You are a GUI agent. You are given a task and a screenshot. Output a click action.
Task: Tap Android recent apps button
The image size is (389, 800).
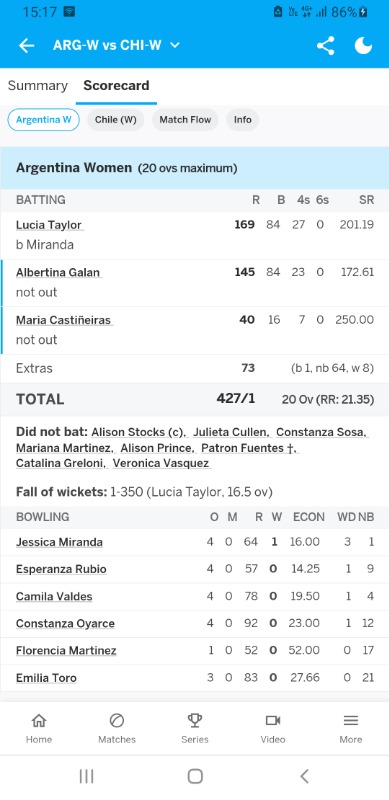[x=86, y=776]
